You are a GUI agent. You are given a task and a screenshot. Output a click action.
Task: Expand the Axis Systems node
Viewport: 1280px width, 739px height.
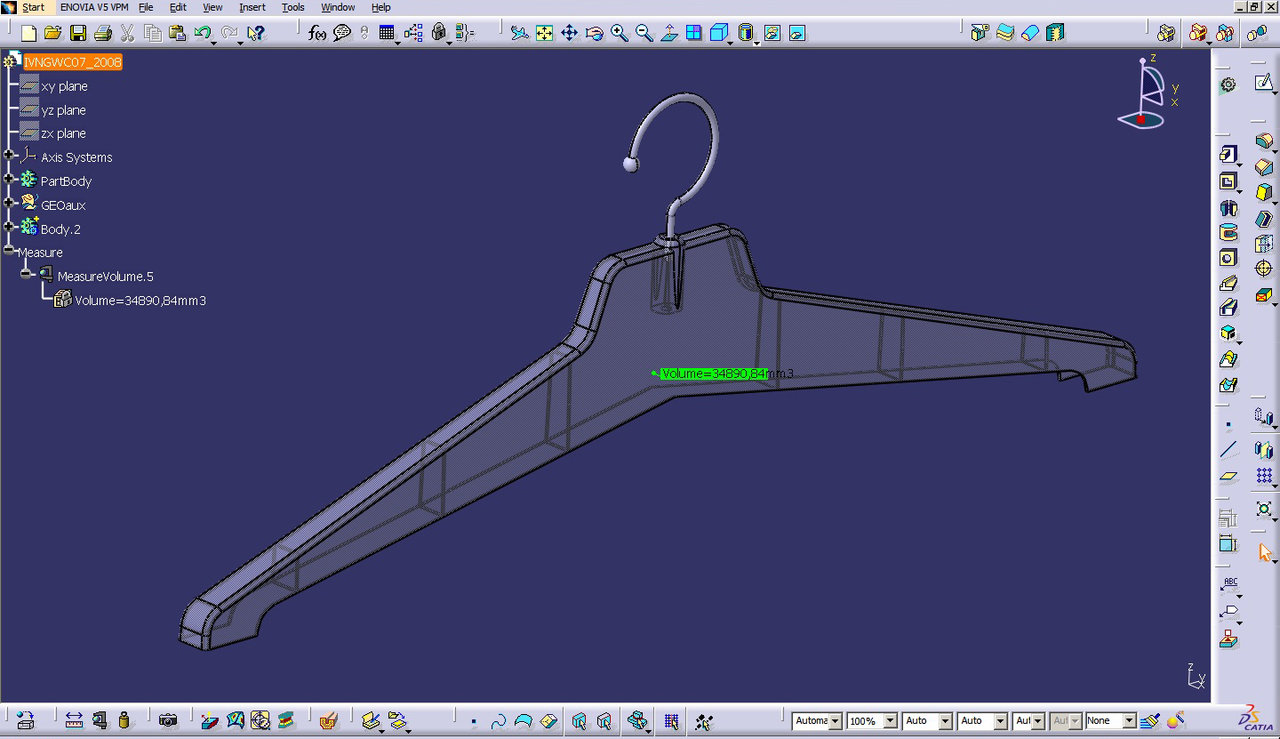tap(9, 155)
